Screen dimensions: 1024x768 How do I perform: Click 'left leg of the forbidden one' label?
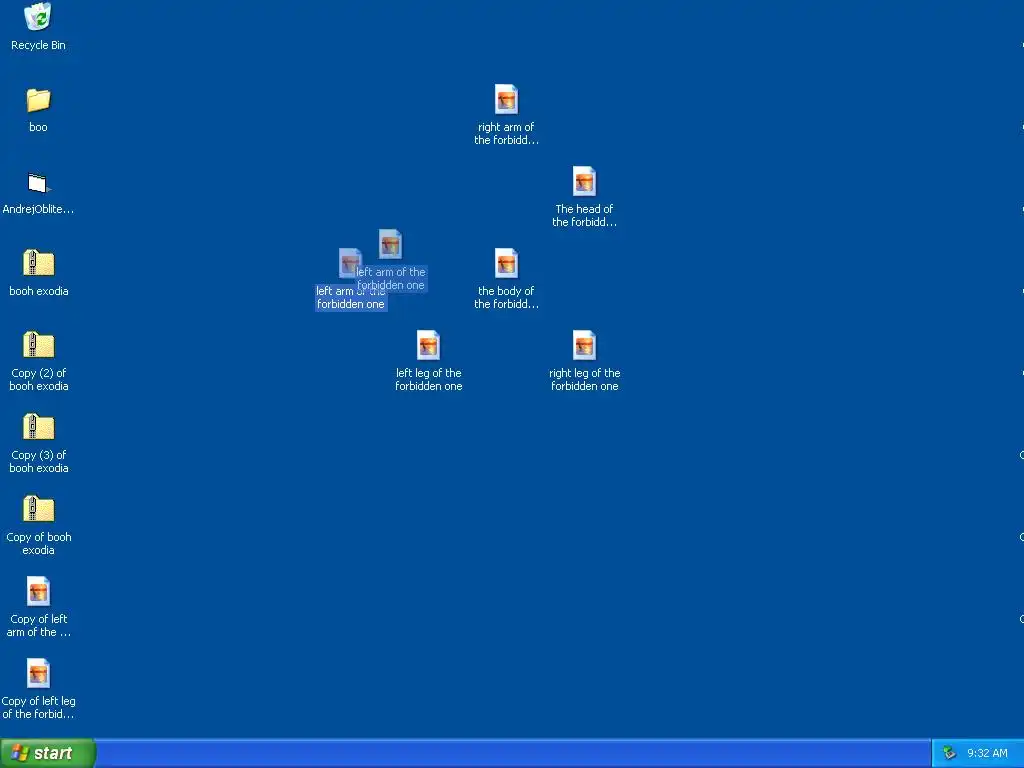428,379
